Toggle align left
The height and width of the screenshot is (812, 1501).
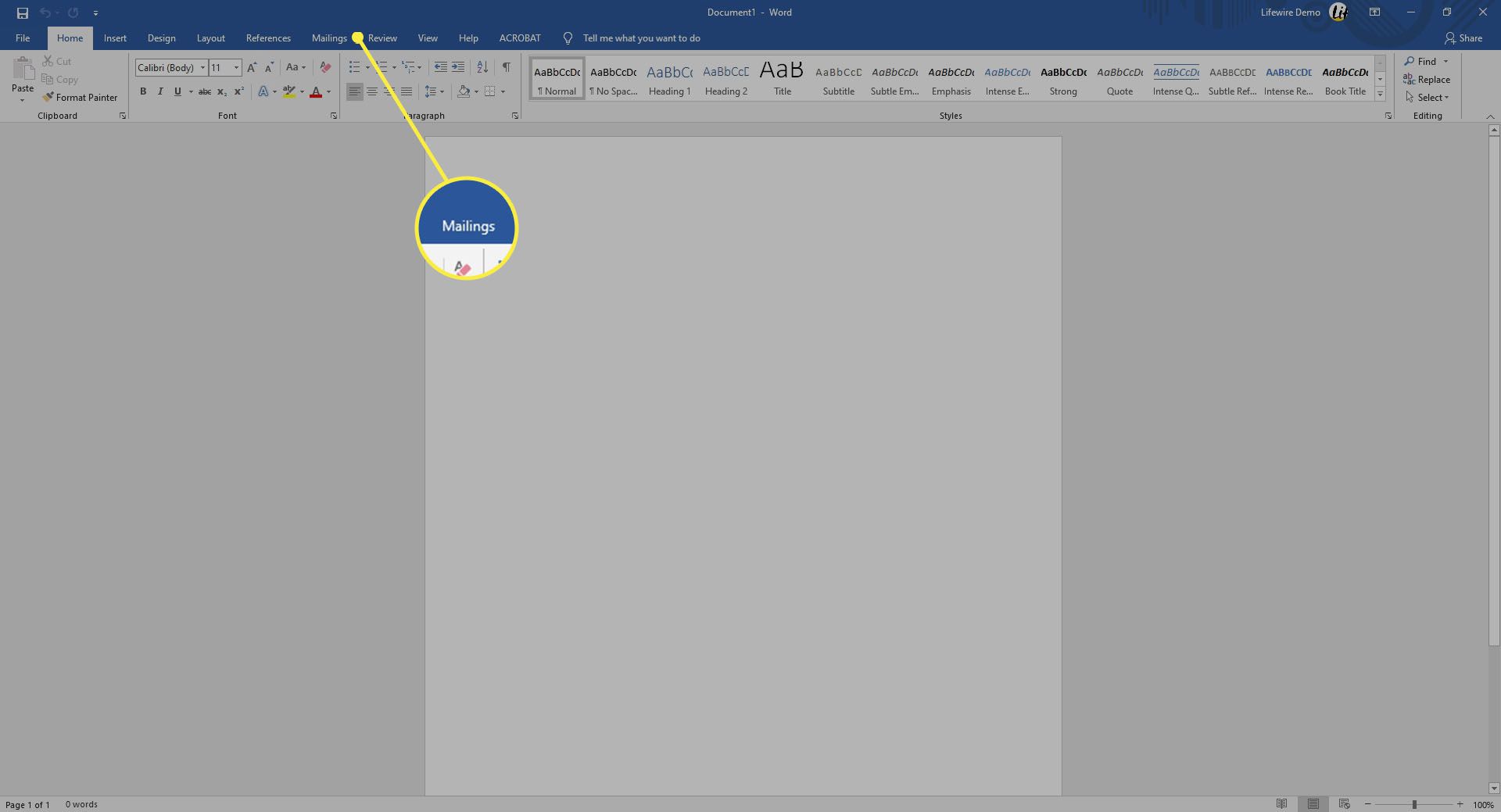coord(355,91)
